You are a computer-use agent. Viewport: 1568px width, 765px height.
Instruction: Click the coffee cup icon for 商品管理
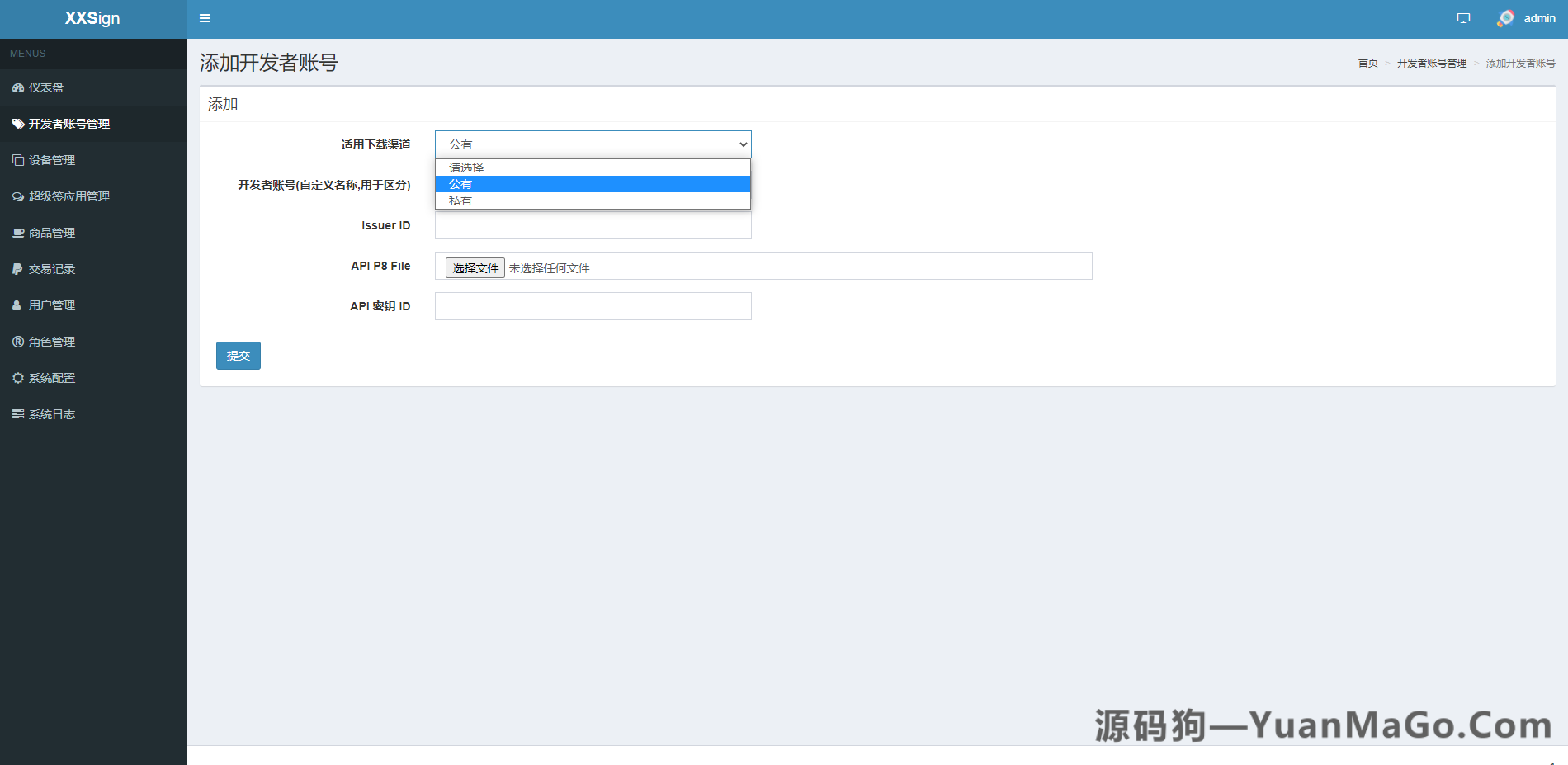(x=17, y=233)
